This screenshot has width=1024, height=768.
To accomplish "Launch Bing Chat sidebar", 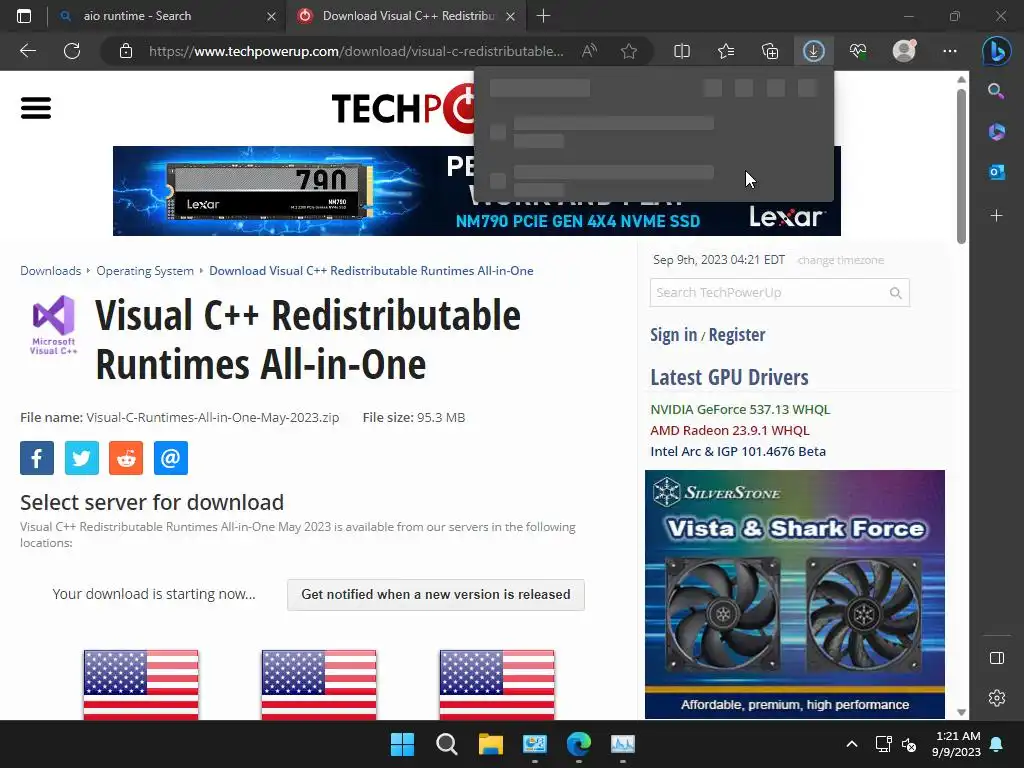I will pos(997,51).
